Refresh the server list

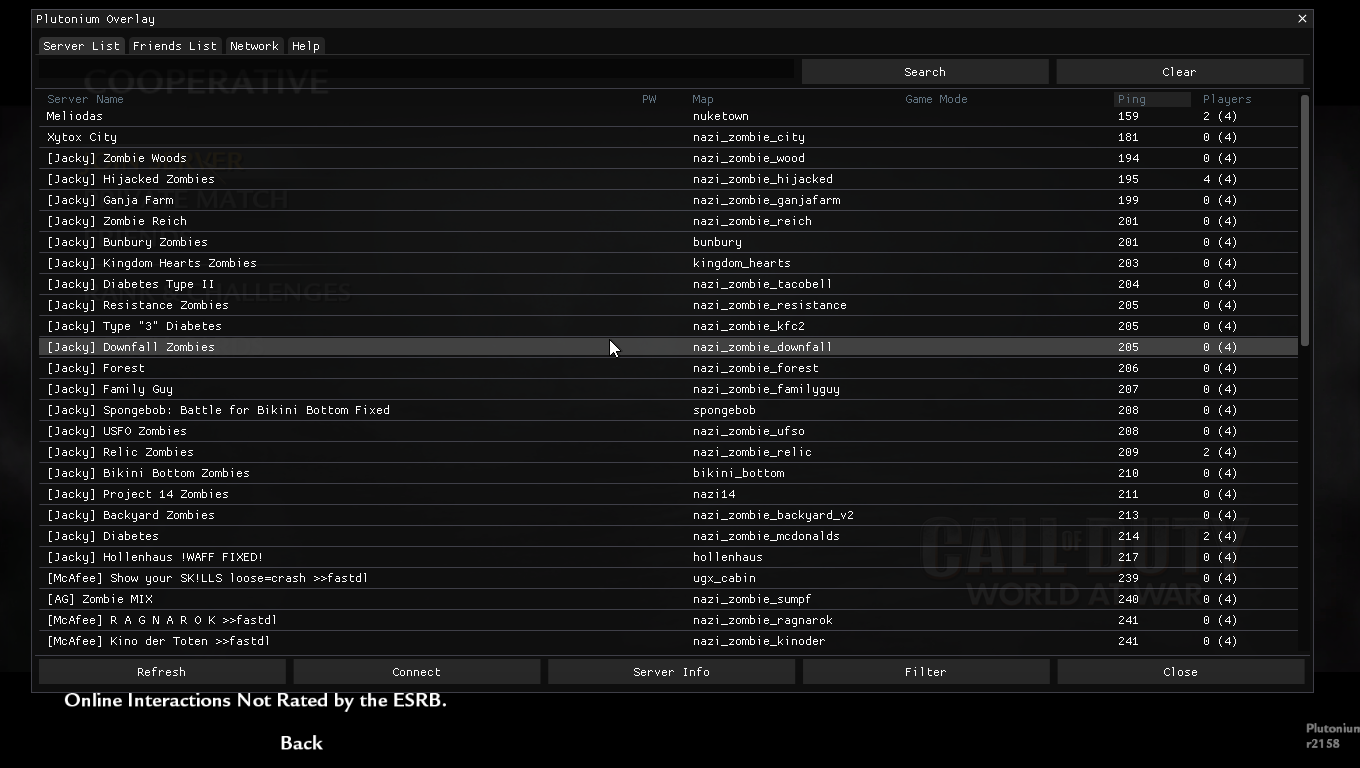click(162, 672)
